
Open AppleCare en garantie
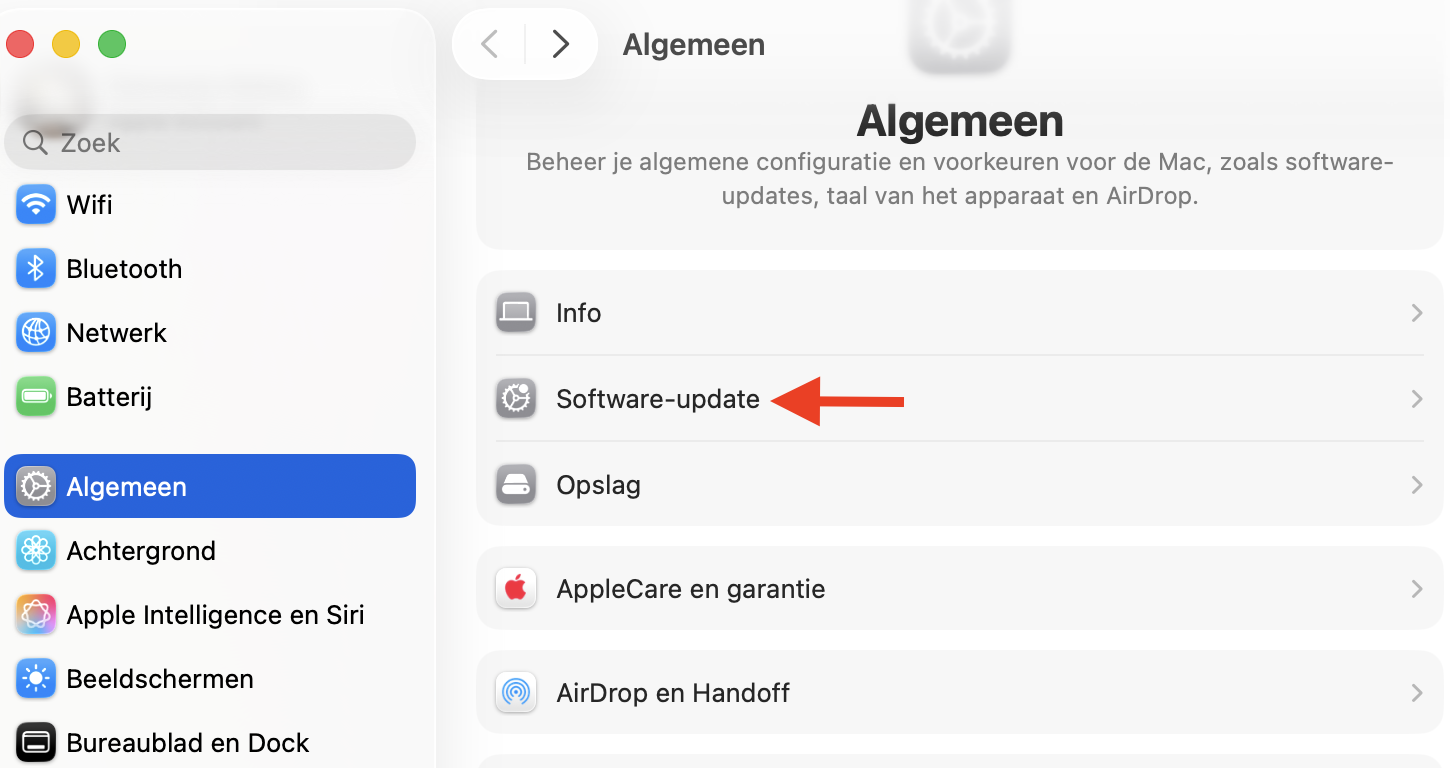point(690,588)
